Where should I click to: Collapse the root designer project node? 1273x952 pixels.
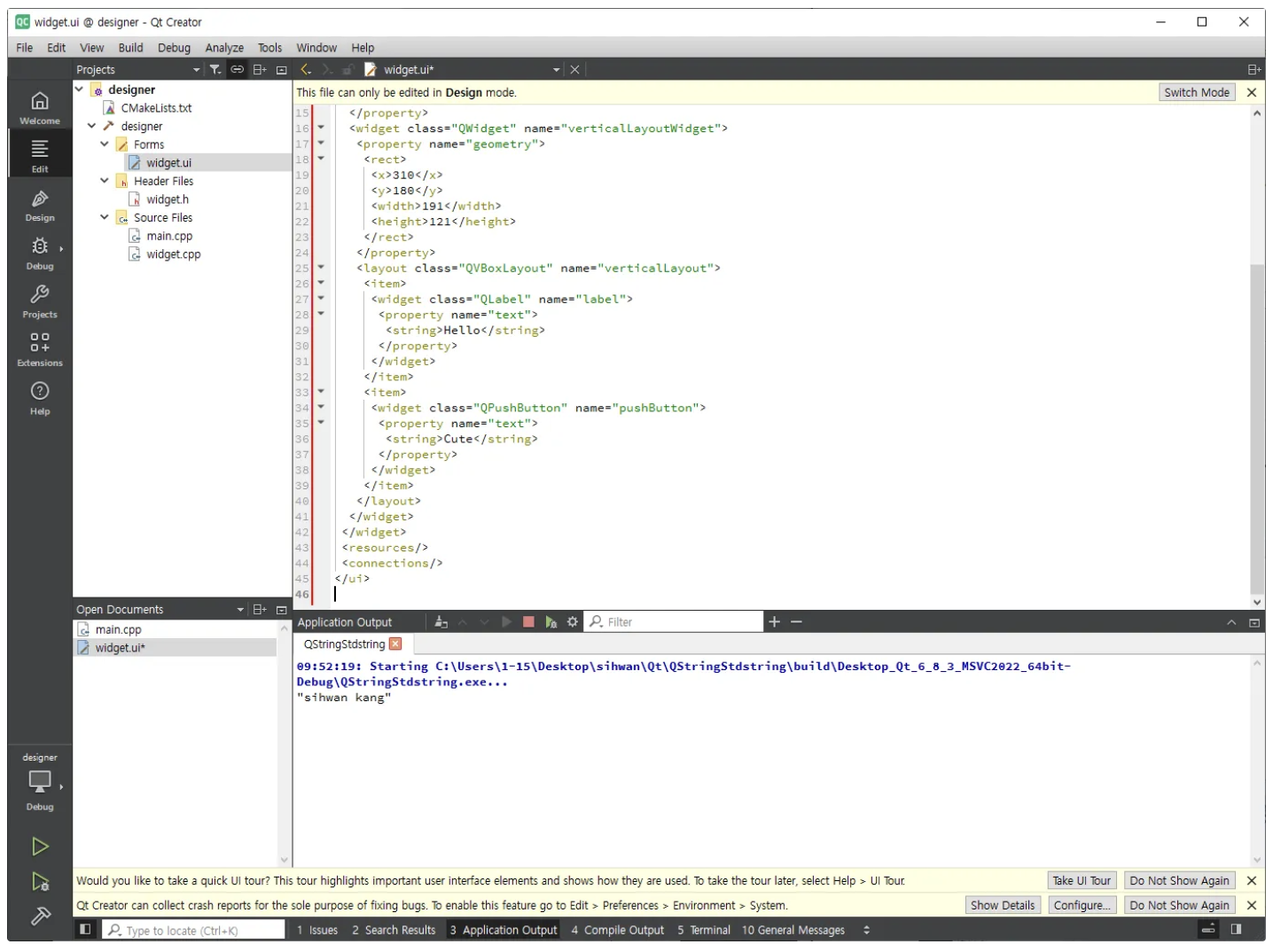(x=79, y=90)
